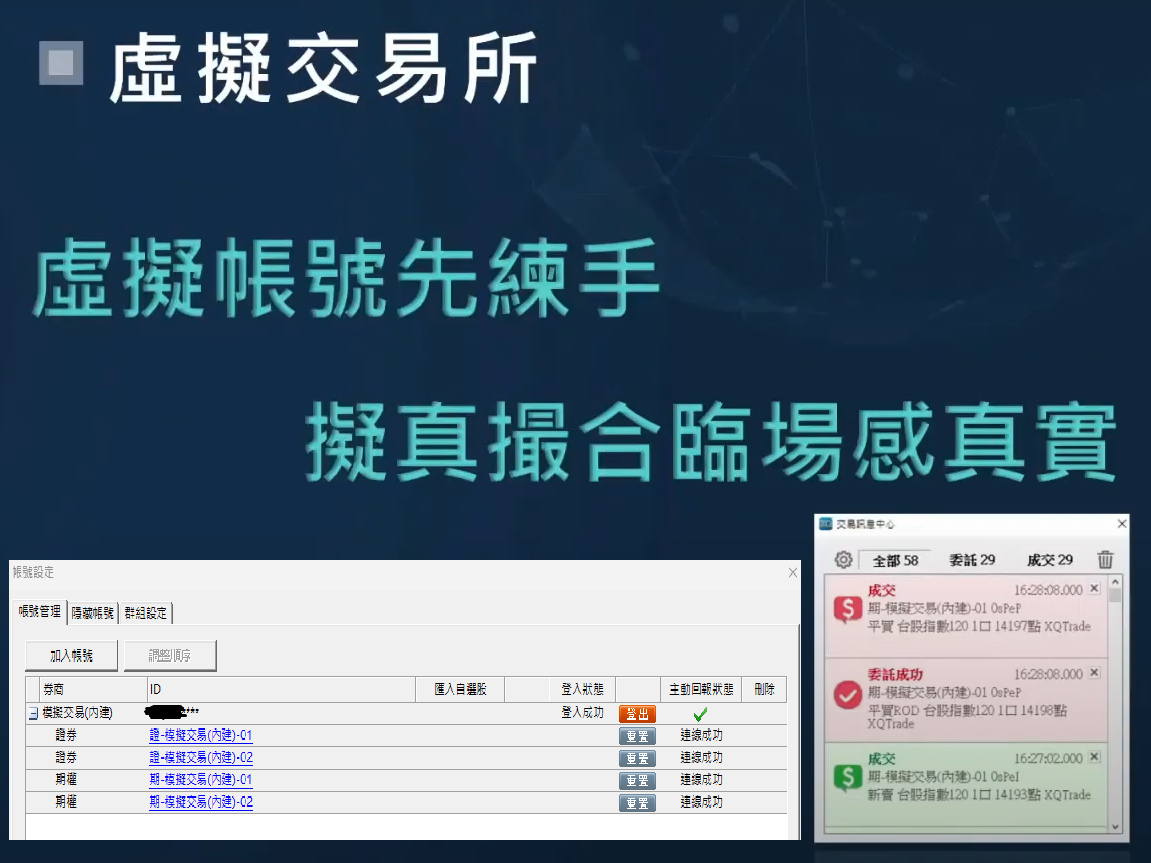The height and width of the screenshot is (863, 1151).
Task: Switch to the 群組設定 tab
Action: point(146,612)
